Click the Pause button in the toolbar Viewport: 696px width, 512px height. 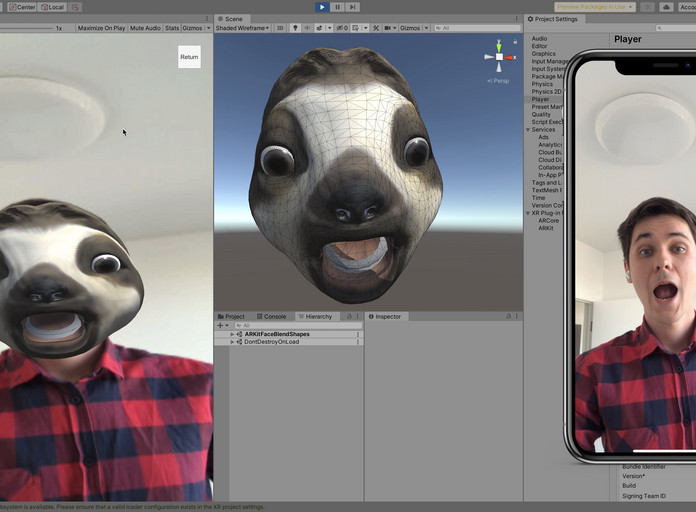pyautogui.click(x=337, y=7)
